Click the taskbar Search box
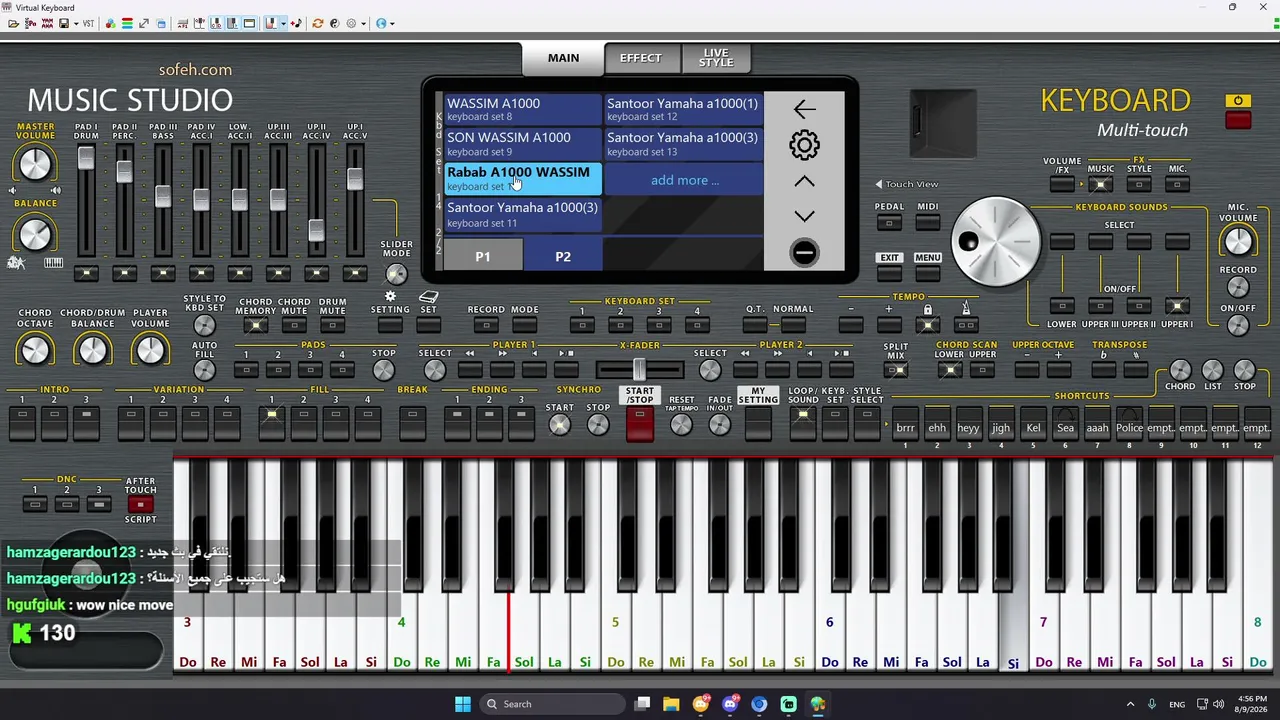 tap(551, 704)
